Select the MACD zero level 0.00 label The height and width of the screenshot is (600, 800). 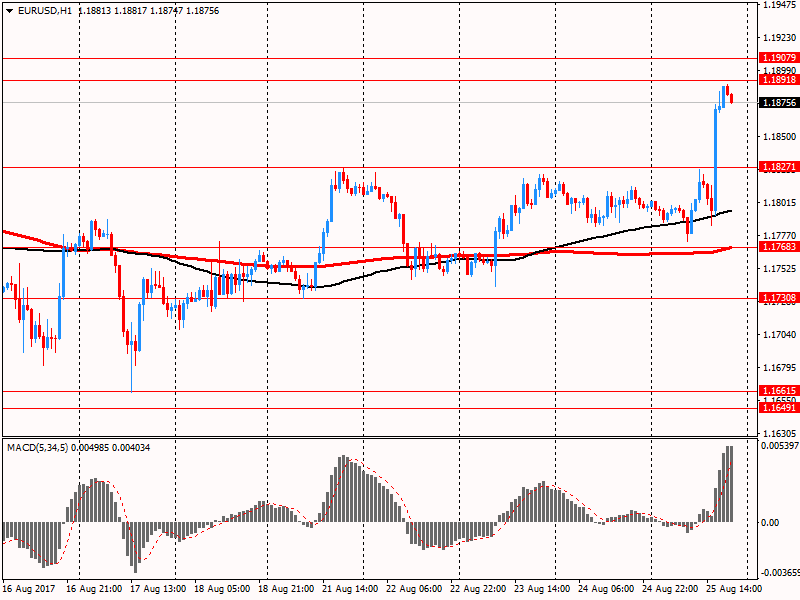coord(770,522)
